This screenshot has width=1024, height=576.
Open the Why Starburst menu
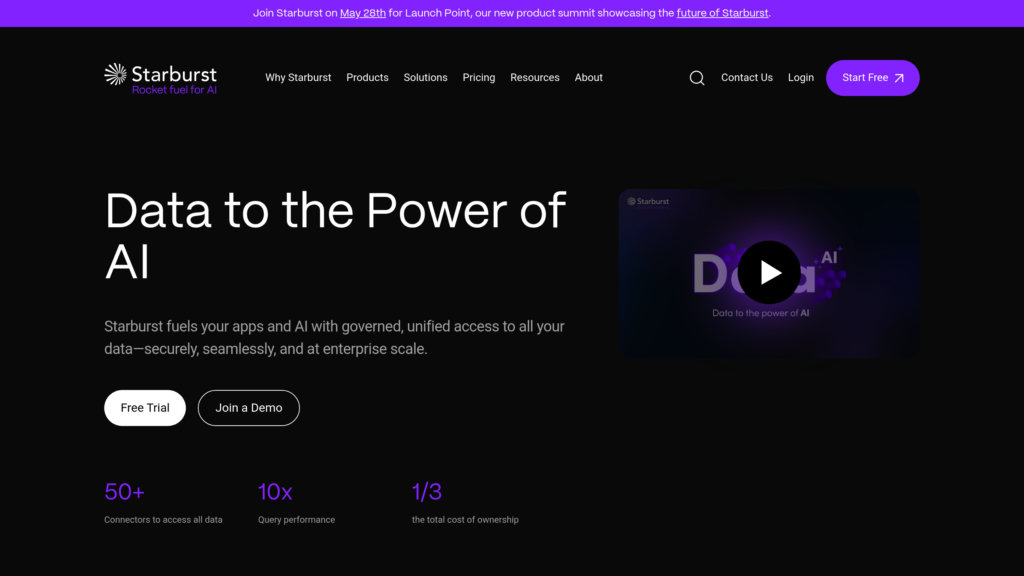coord(298,78)
